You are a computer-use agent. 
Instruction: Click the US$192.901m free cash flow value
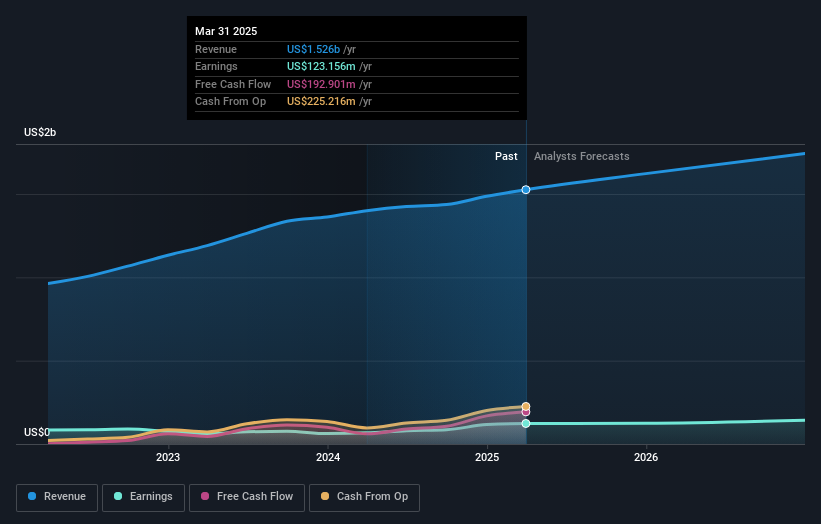[321, 84]
